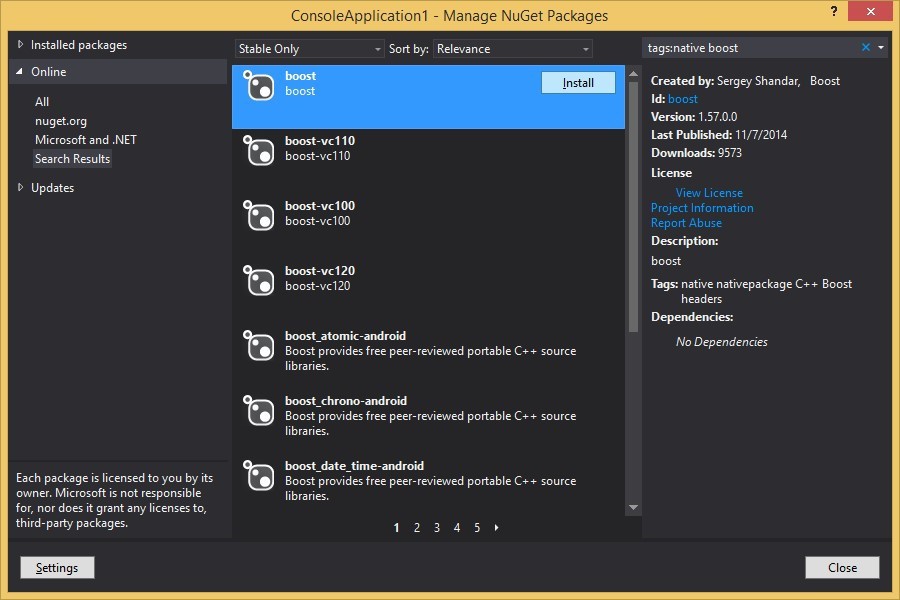
Task: Click the boost-vc100 package icon
Action: (258, 215)
